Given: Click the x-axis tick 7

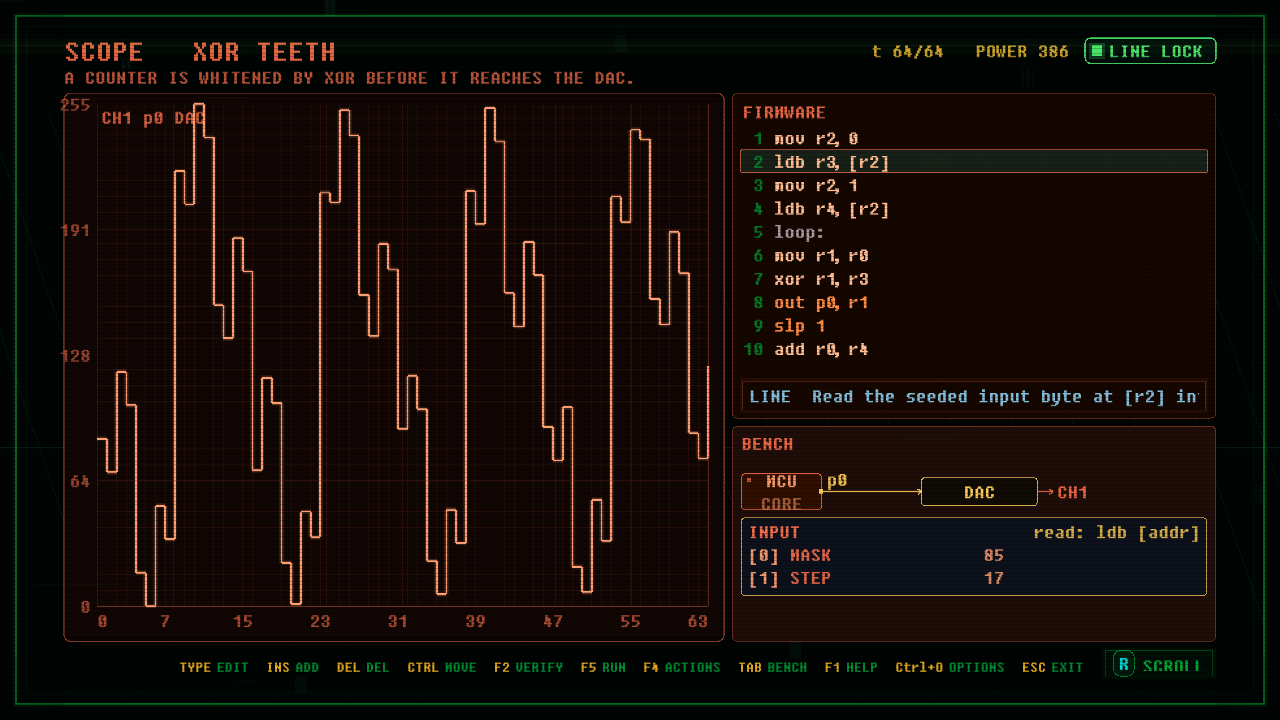Looking at the screenshot, I should (165, 621).
